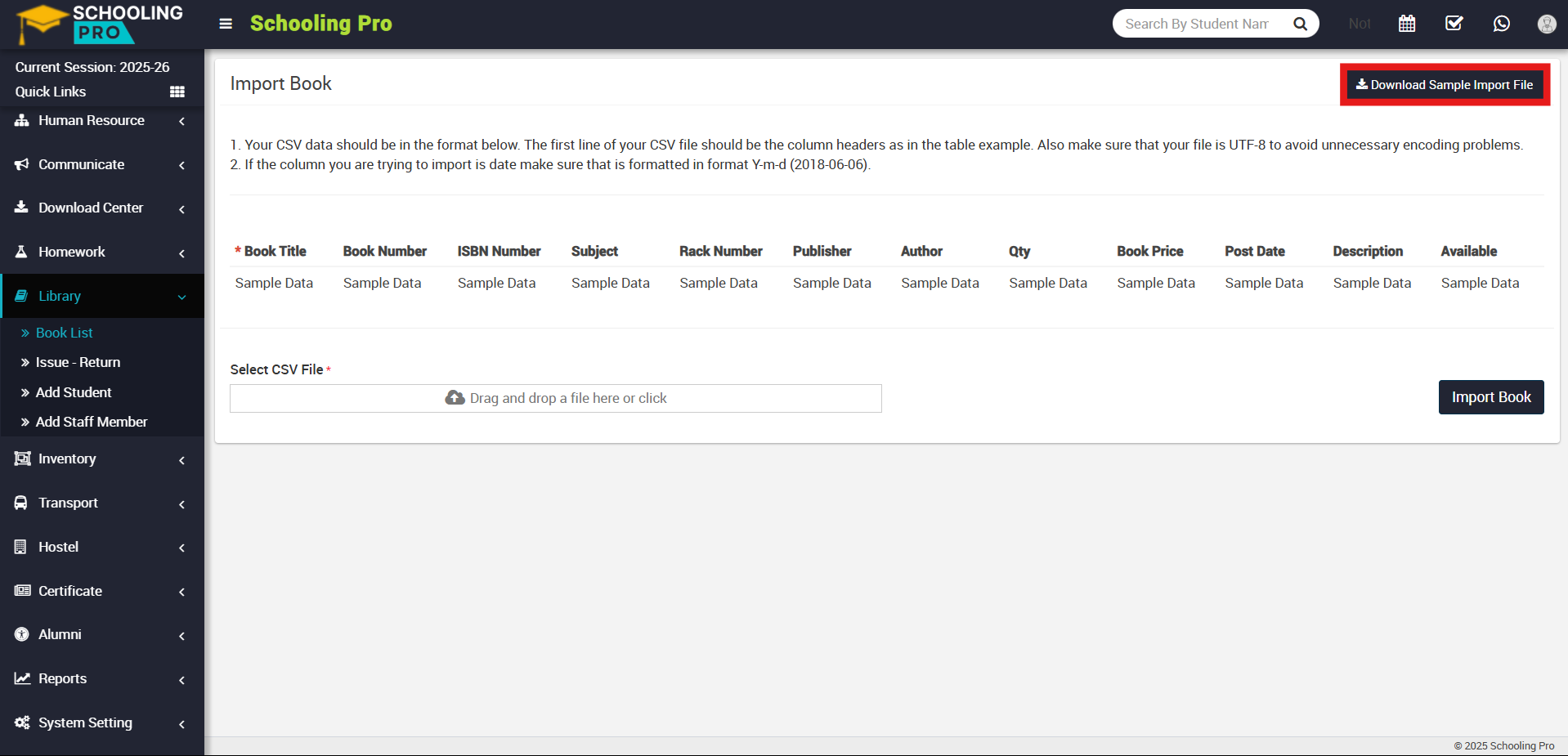Click the Rack Number column header
The height and width of the screenshot is (756, 1568).
[x=721, y=251]
